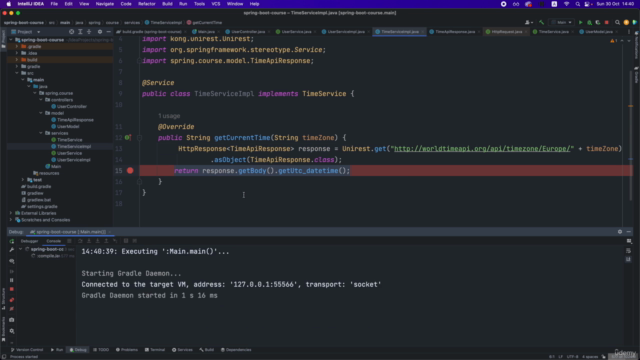Click the wrench Modify Run Configuration icon
This screenshot has height=360, width=640.
(12, 250)
